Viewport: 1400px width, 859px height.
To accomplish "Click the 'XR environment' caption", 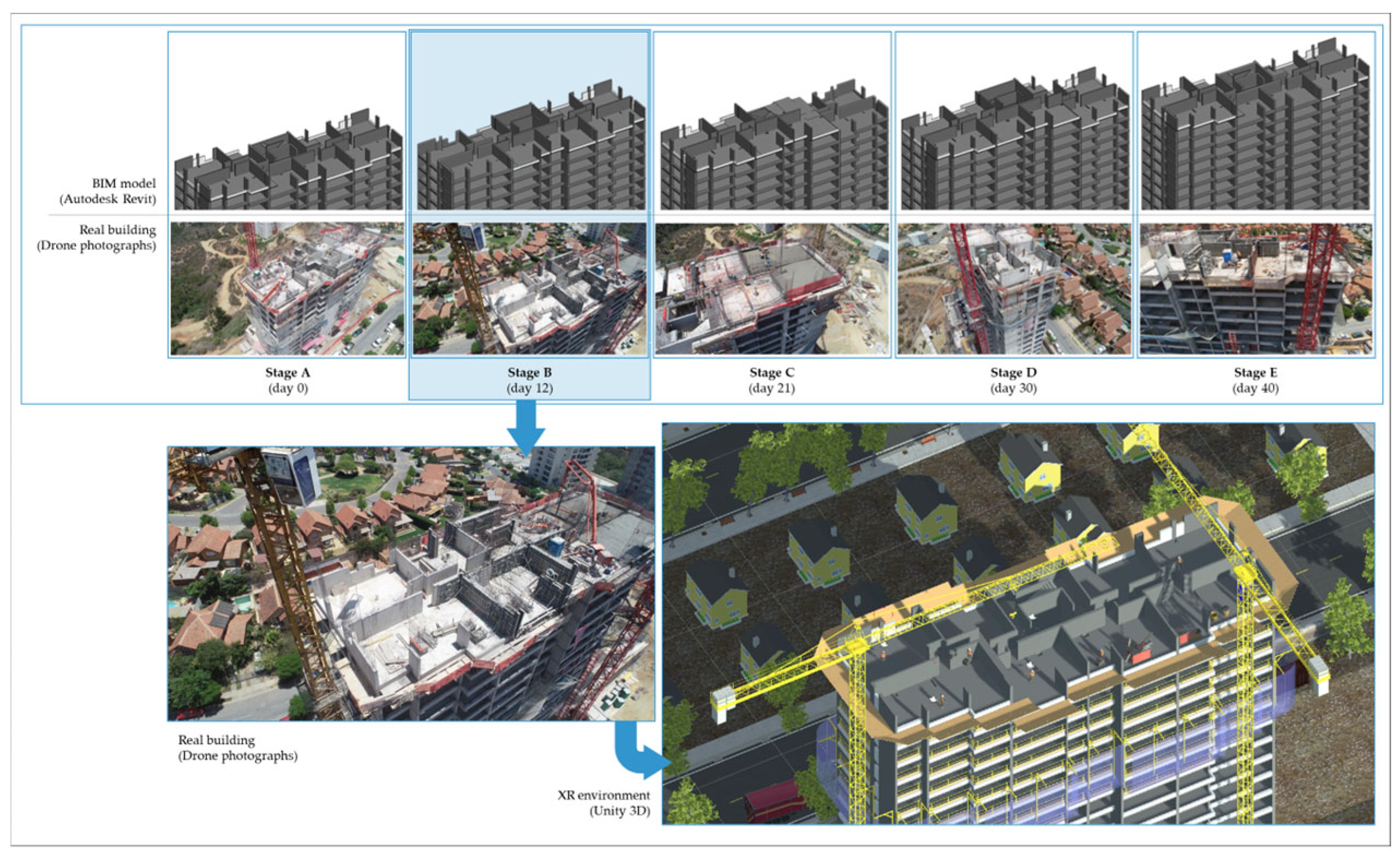I will click(603, 795).
